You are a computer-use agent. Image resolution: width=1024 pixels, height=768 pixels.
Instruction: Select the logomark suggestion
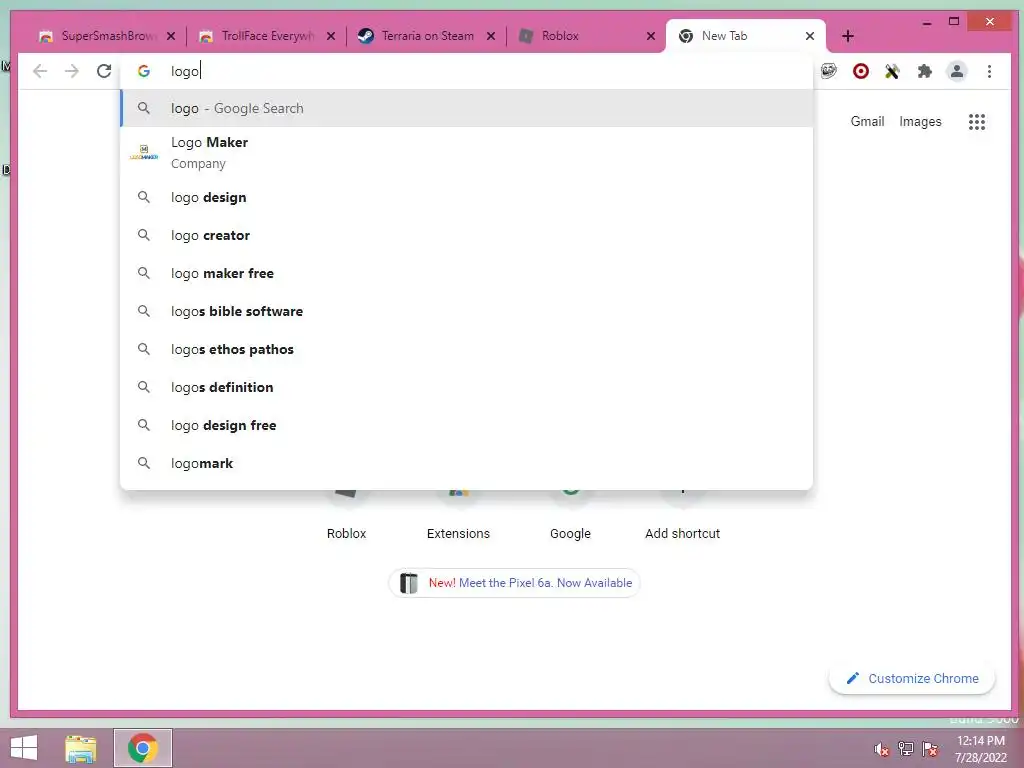(466, 463)
